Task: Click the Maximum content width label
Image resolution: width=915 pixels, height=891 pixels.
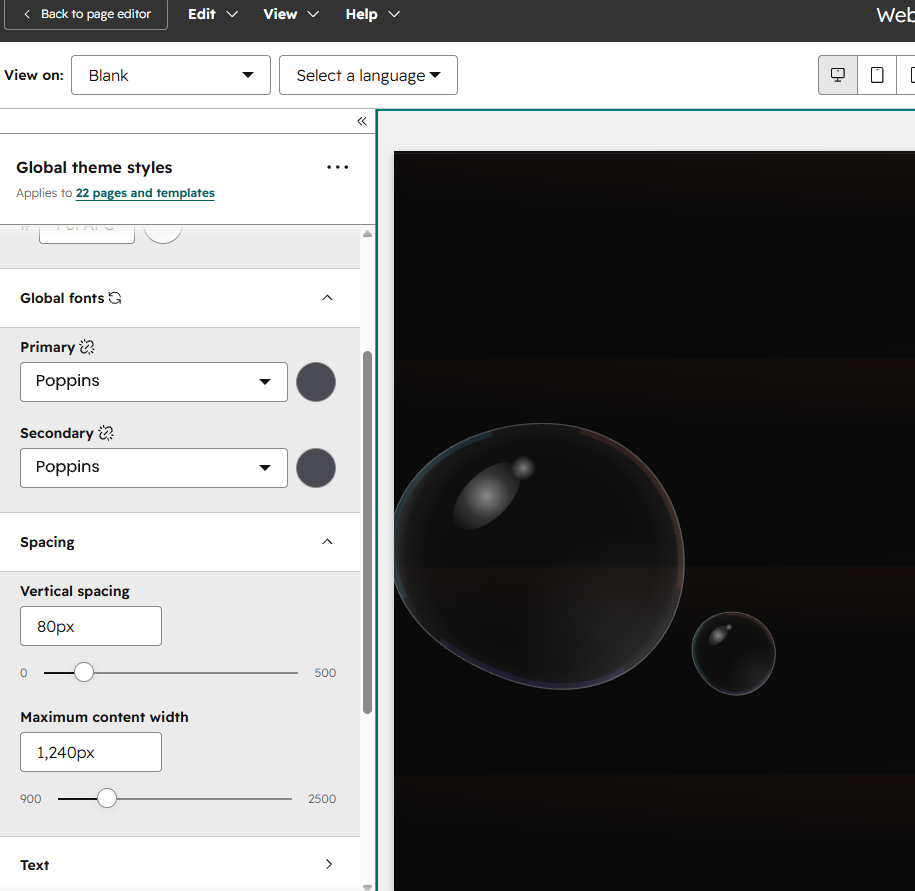Action: click(104, 717)
